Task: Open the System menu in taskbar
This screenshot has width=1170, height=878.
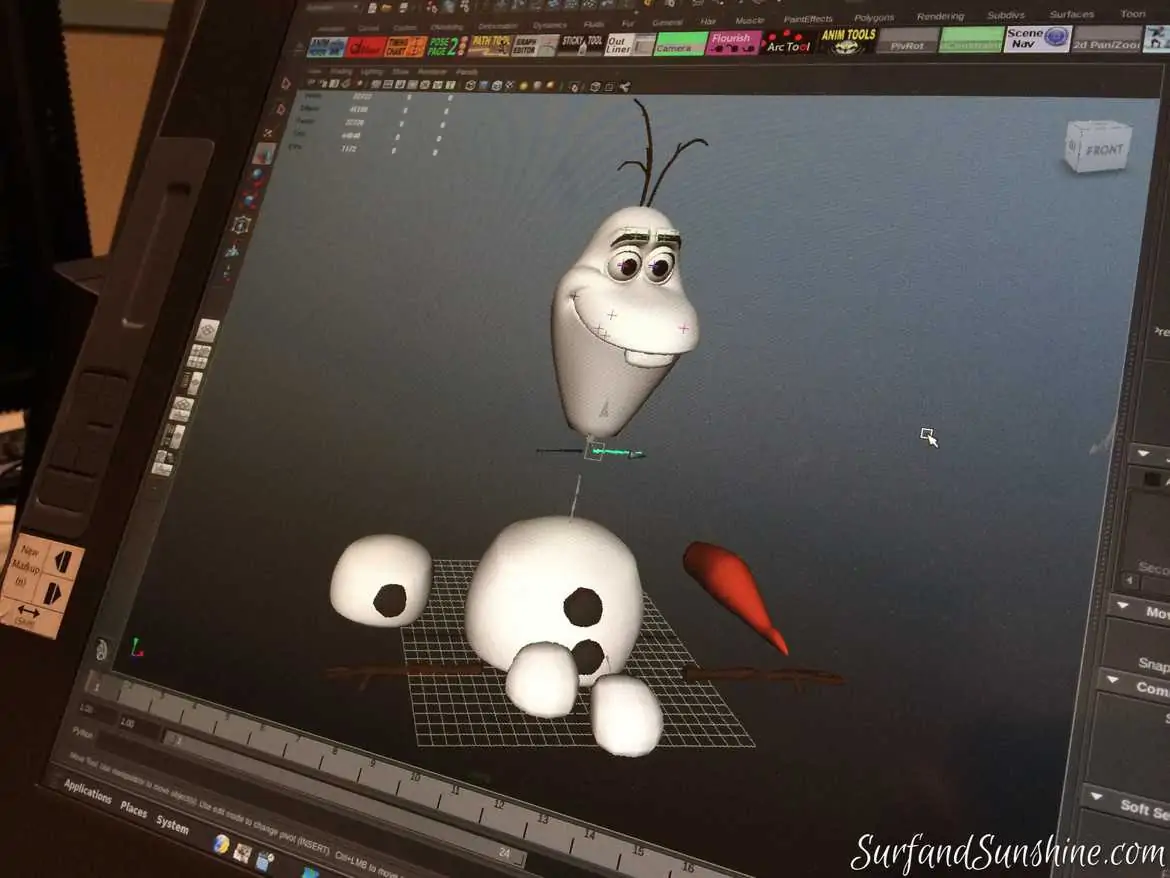Action: click(172, 824)
